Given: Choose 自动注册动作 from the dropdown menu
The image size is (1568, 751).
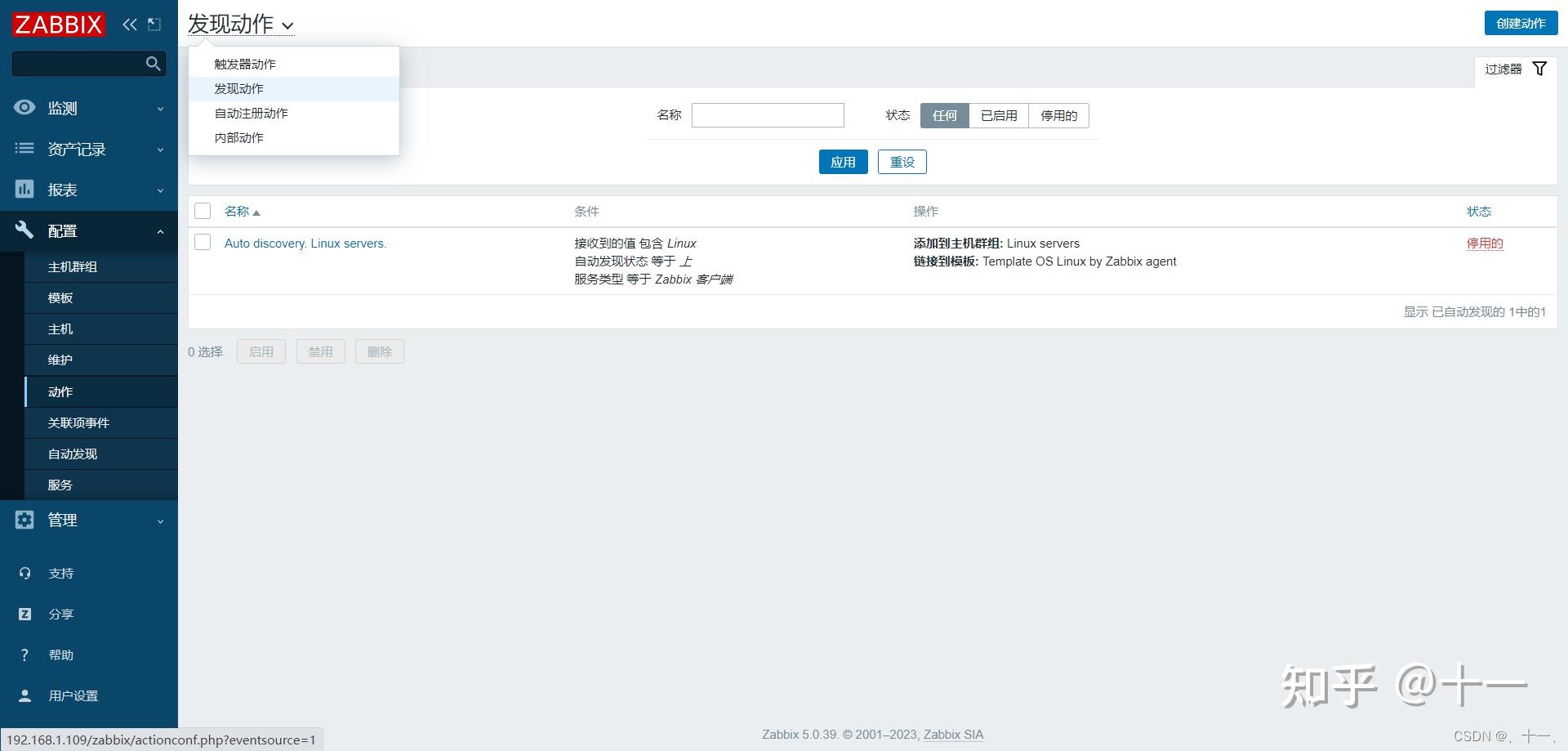Looking at the screenshot, I should click(251, 113).
